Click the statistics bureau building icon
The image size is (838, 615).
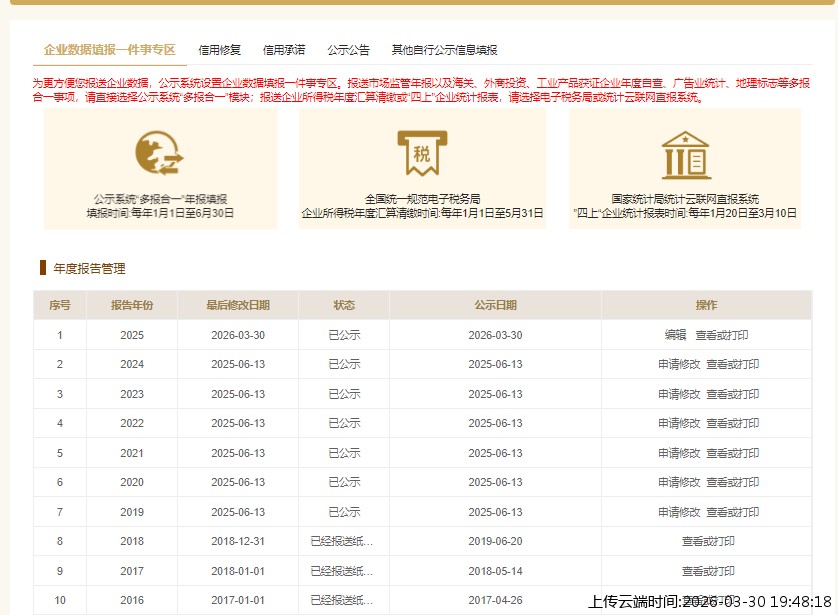click(685, 153)
